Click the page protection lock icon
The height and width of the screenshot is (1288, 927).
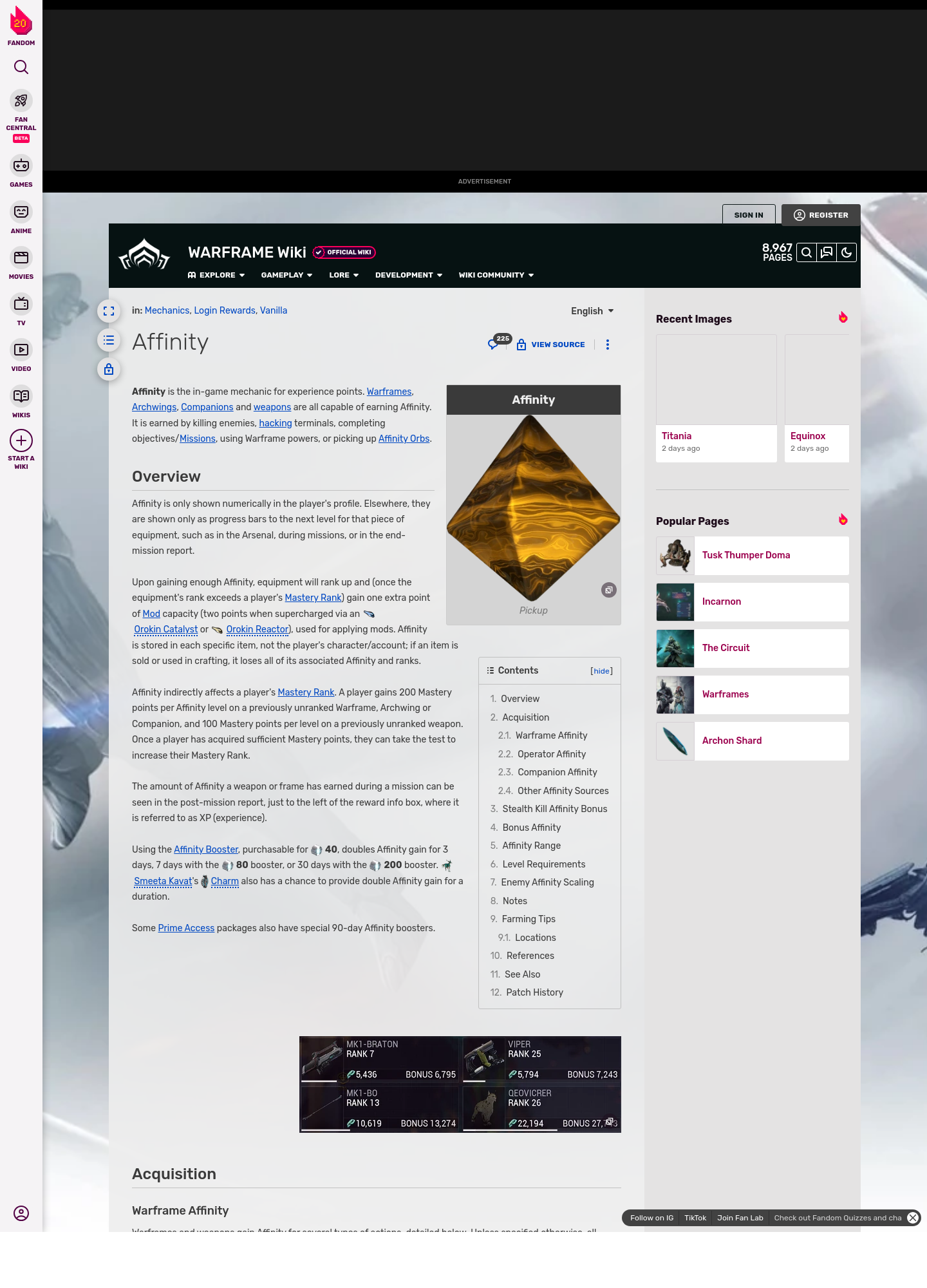(109, 369)
